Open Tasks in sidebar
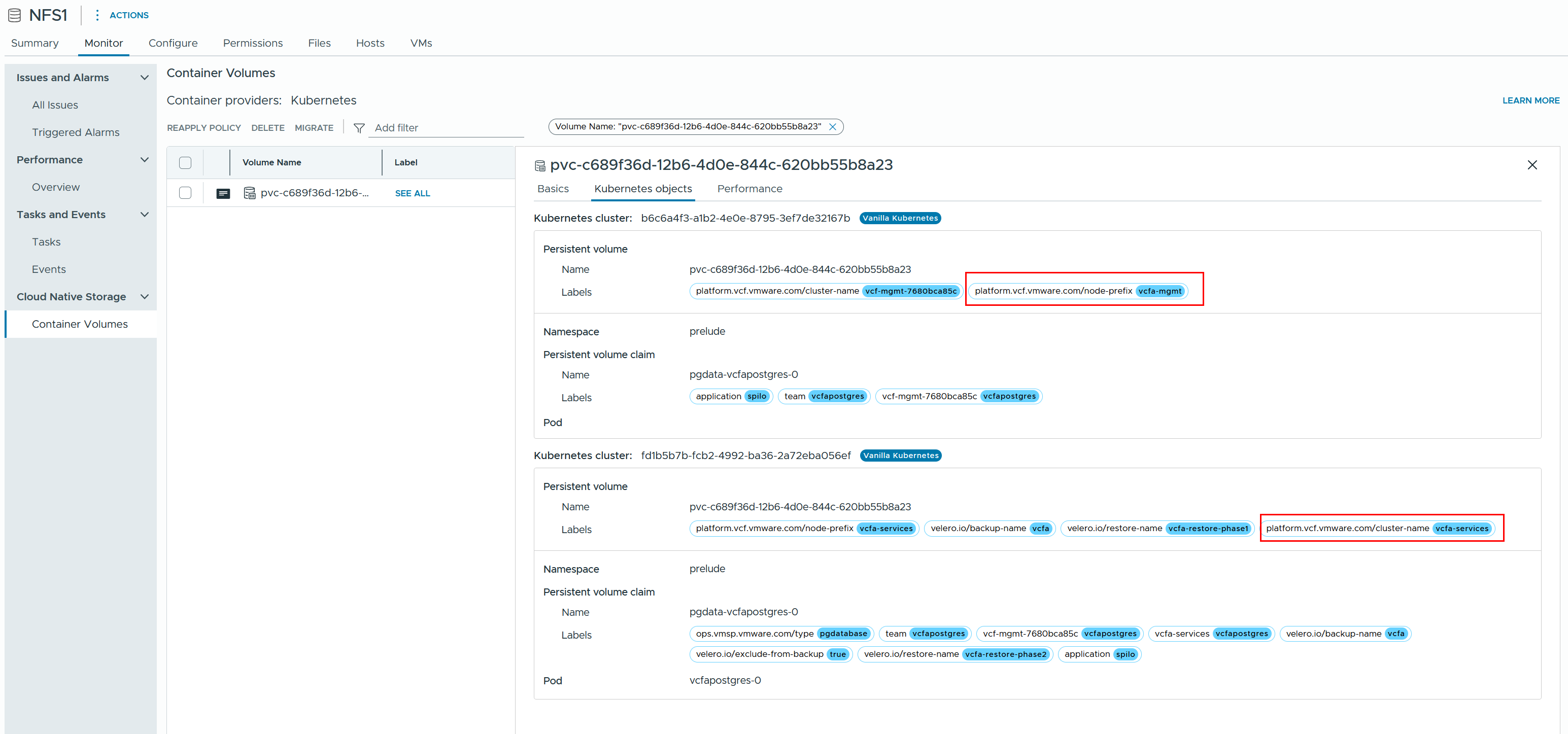 point(46,241)
